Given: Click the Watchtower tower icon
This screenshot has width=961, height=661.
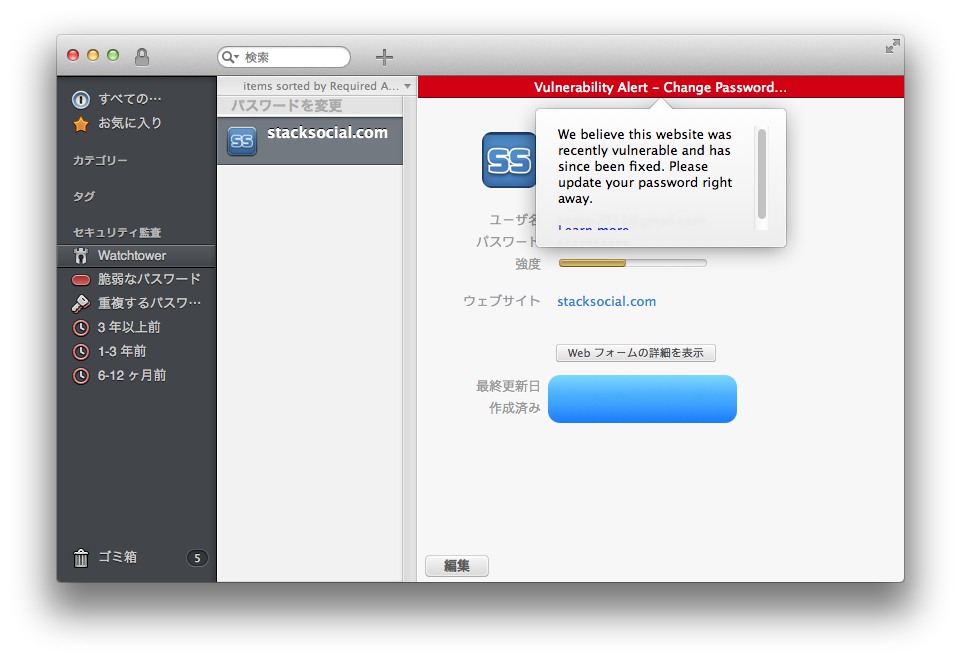Looking at the screenshot, I should [81, 255].
